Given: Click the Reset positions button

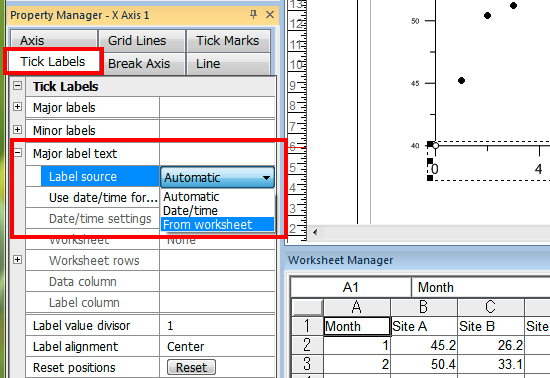Looking at the screenshot, I should 192,367.
